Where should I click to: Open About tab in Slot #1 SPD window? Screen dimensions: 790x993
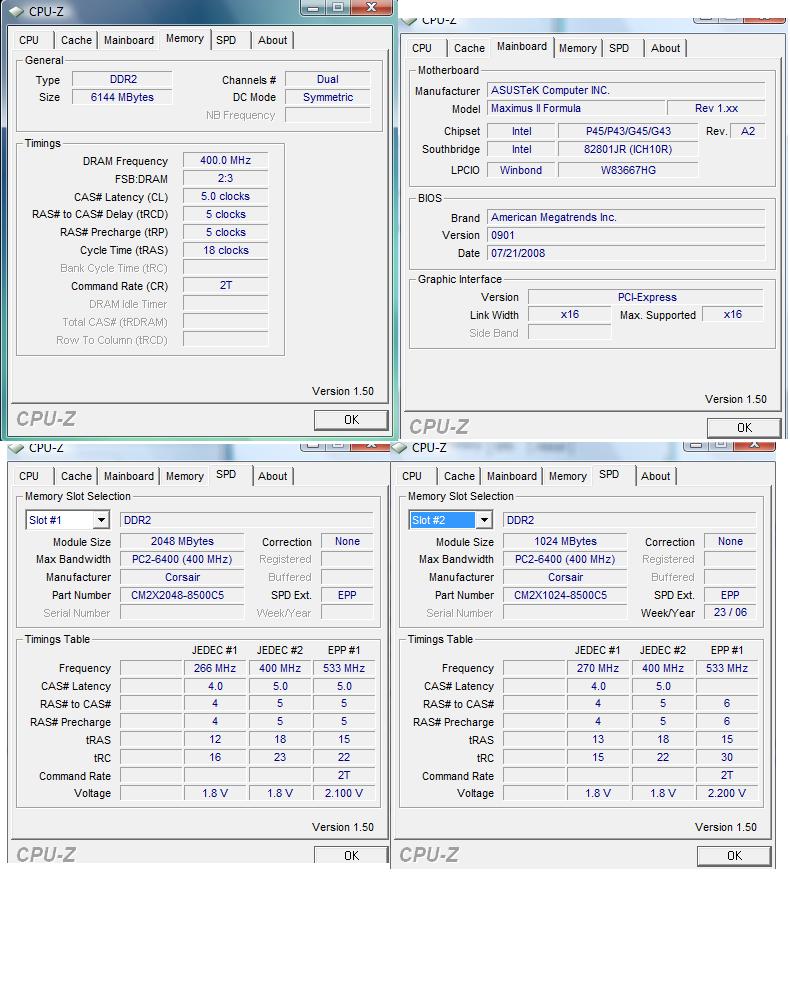(272, 476)
